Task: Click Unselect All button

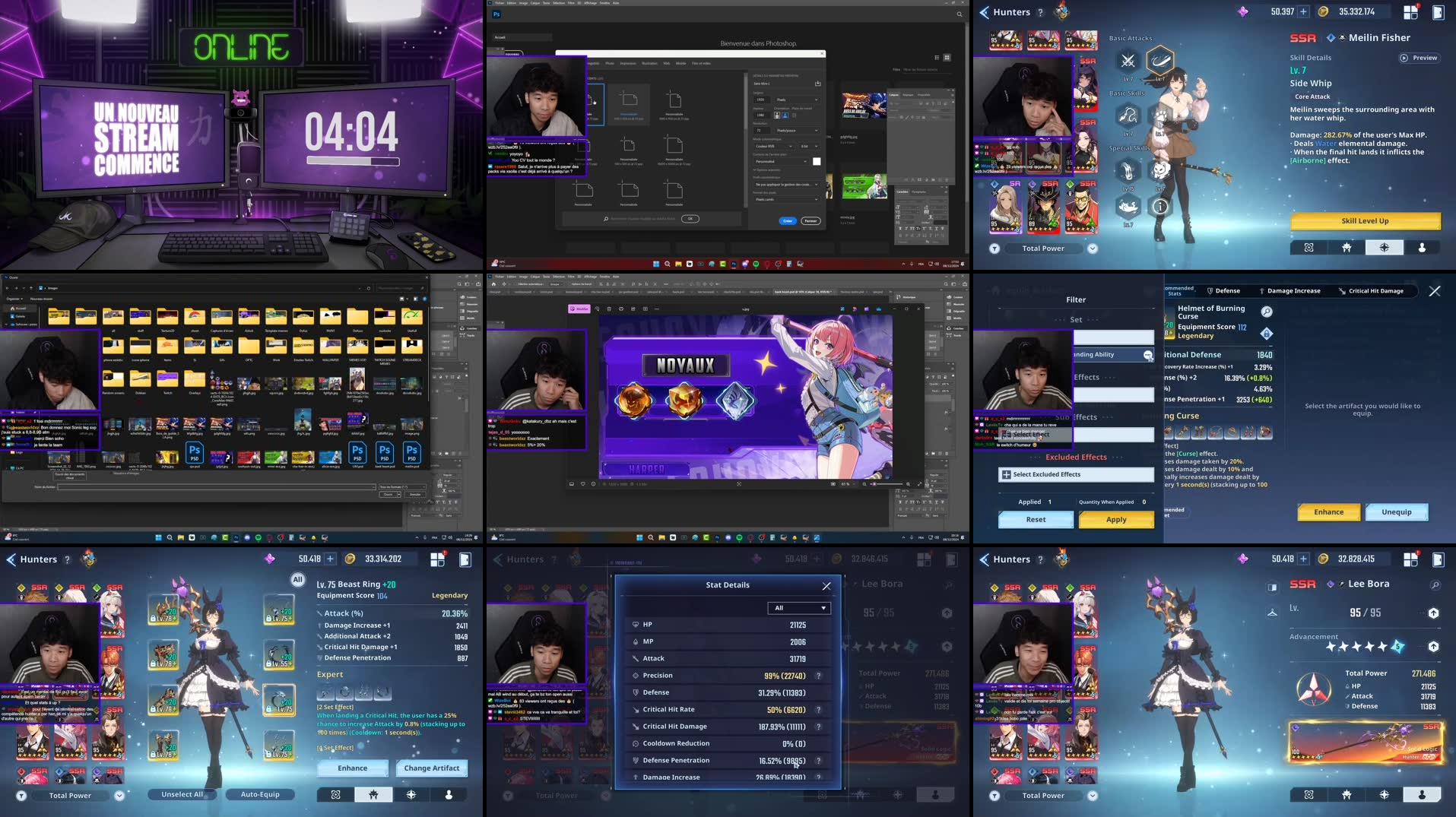Action: tap(182, 795)
